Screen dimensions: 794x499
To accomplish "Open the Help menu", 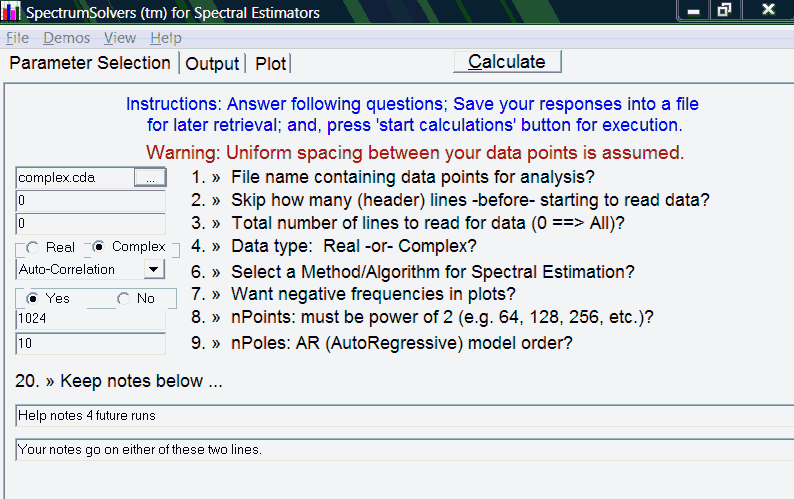I will tap(166, 38).
